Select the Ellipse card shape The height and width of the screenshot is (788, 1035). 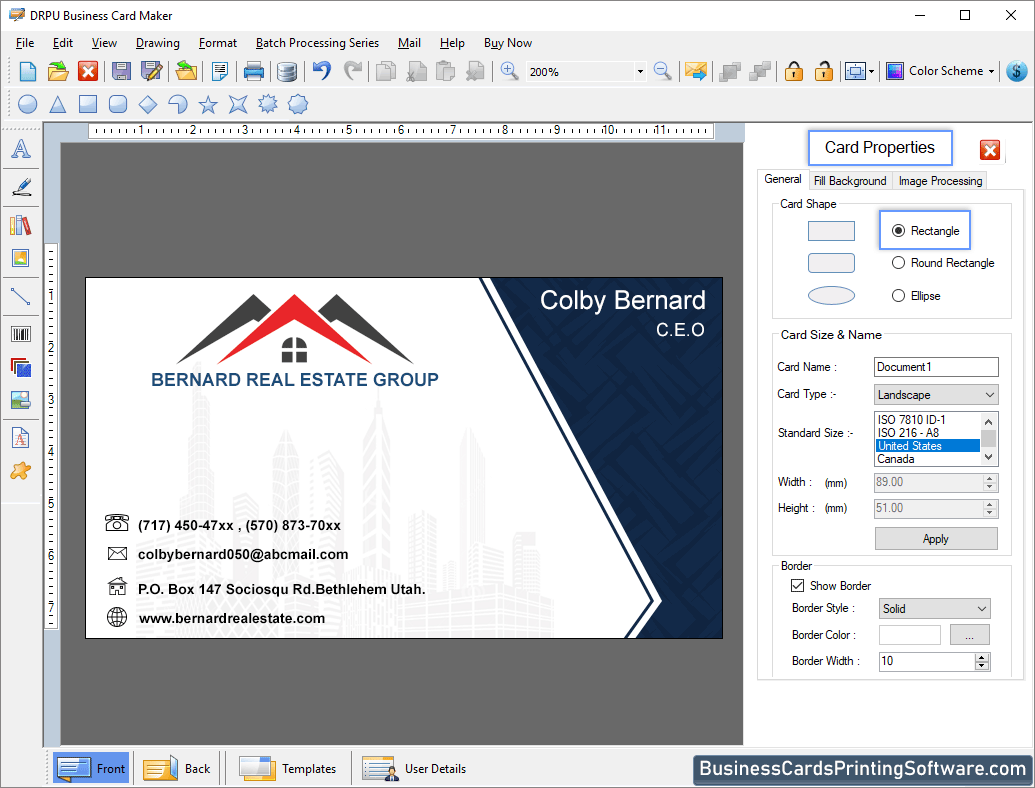point(916,296)
